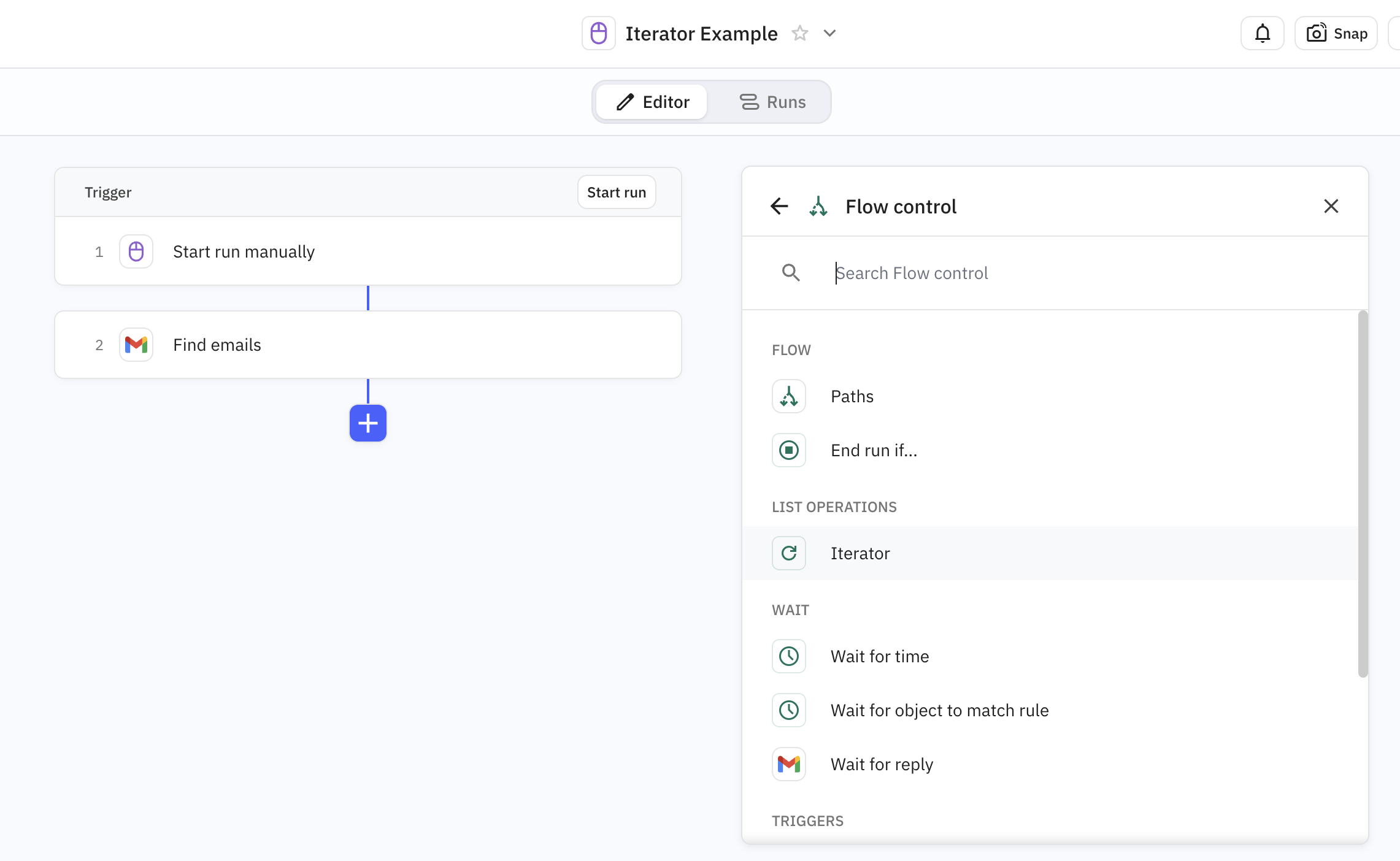1400x861 pixels.
Task: Choose Wait for object to match rule
Action: [939, 710]
